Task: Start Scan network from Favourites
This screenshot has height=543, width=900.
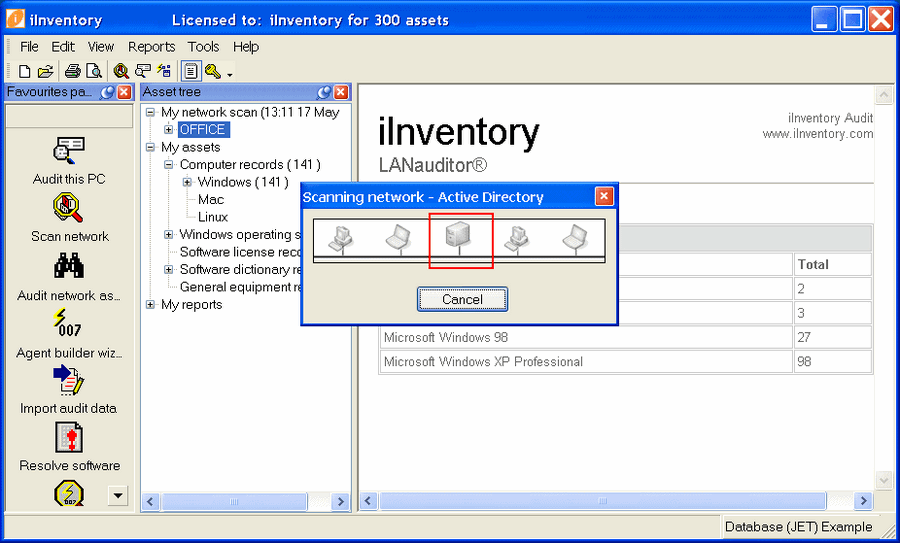Action: [x=69, y=208]
